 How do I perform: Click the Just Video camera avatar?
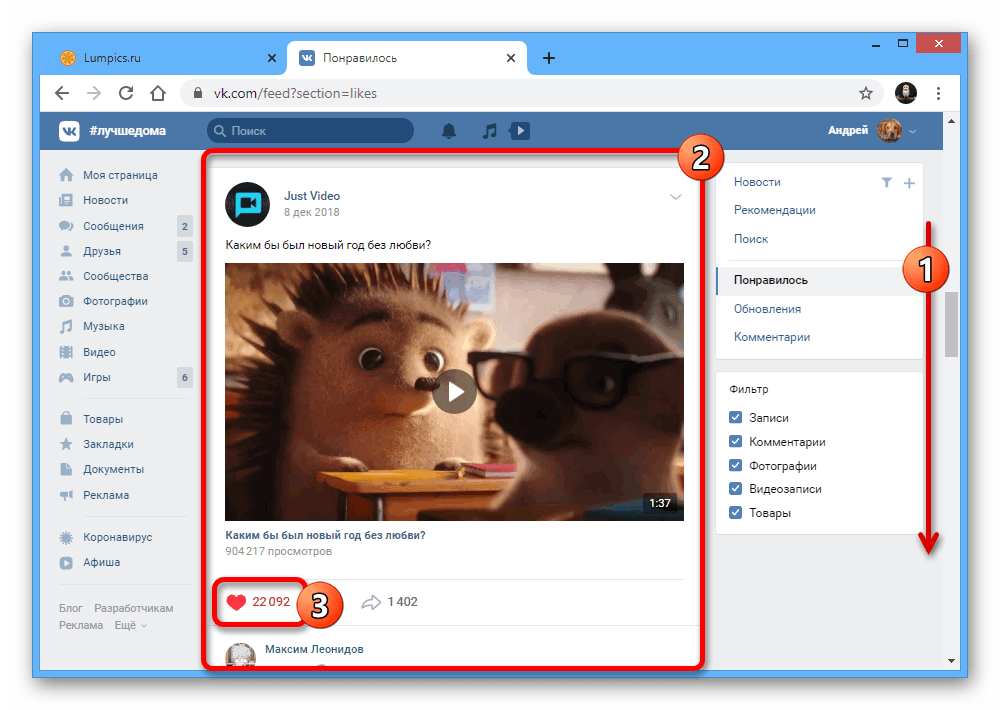(x=247, y=204)
